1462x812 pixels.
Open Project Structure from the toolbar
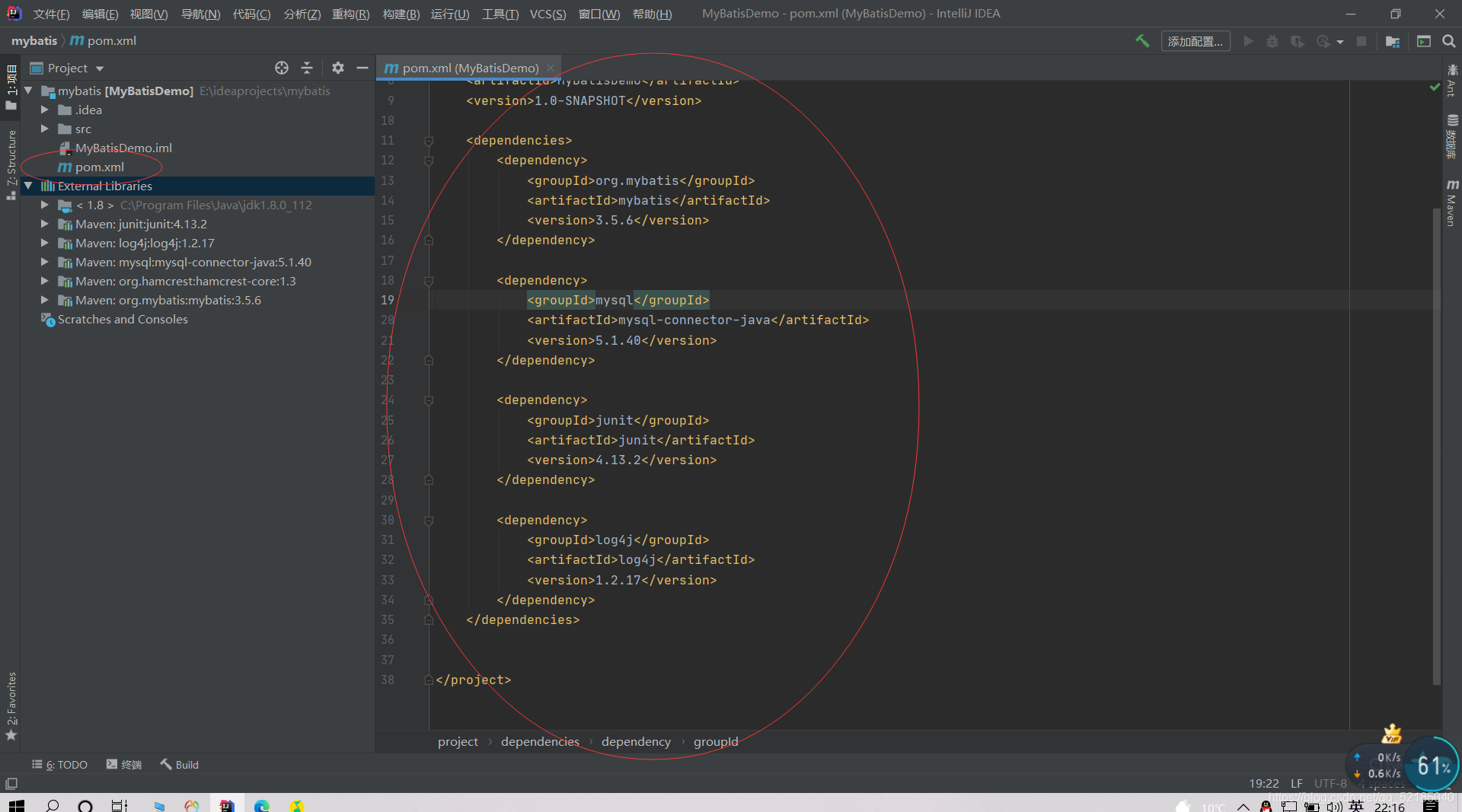point(1393,41)
